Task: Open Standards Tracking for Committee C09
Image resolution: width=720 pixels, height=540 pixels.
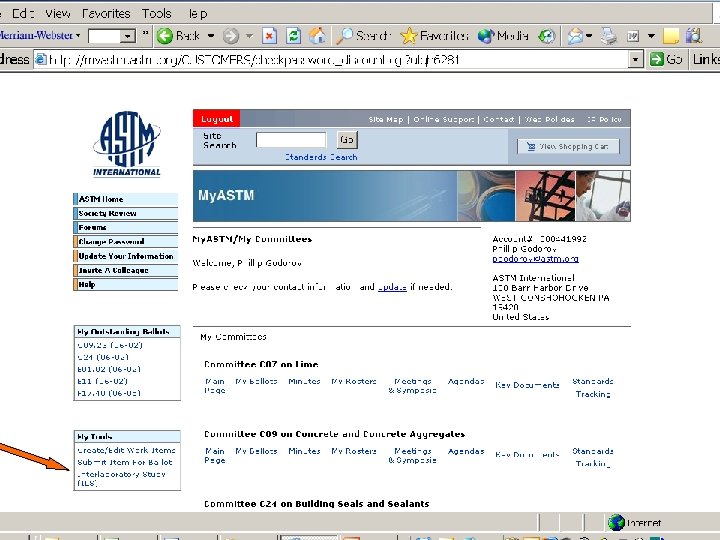Action: click(x=593, y=457)
